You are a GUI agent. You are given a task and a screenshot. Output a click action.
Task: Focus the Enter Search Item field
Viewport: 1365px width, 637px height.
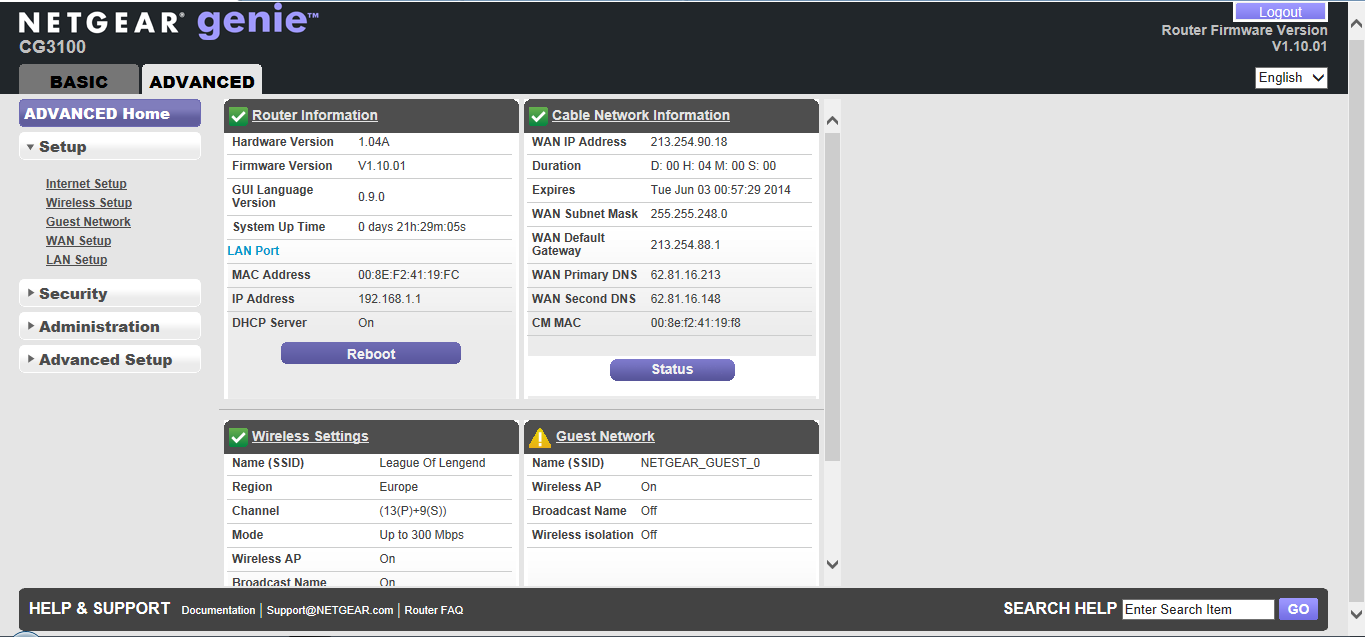coord(1198,609)
